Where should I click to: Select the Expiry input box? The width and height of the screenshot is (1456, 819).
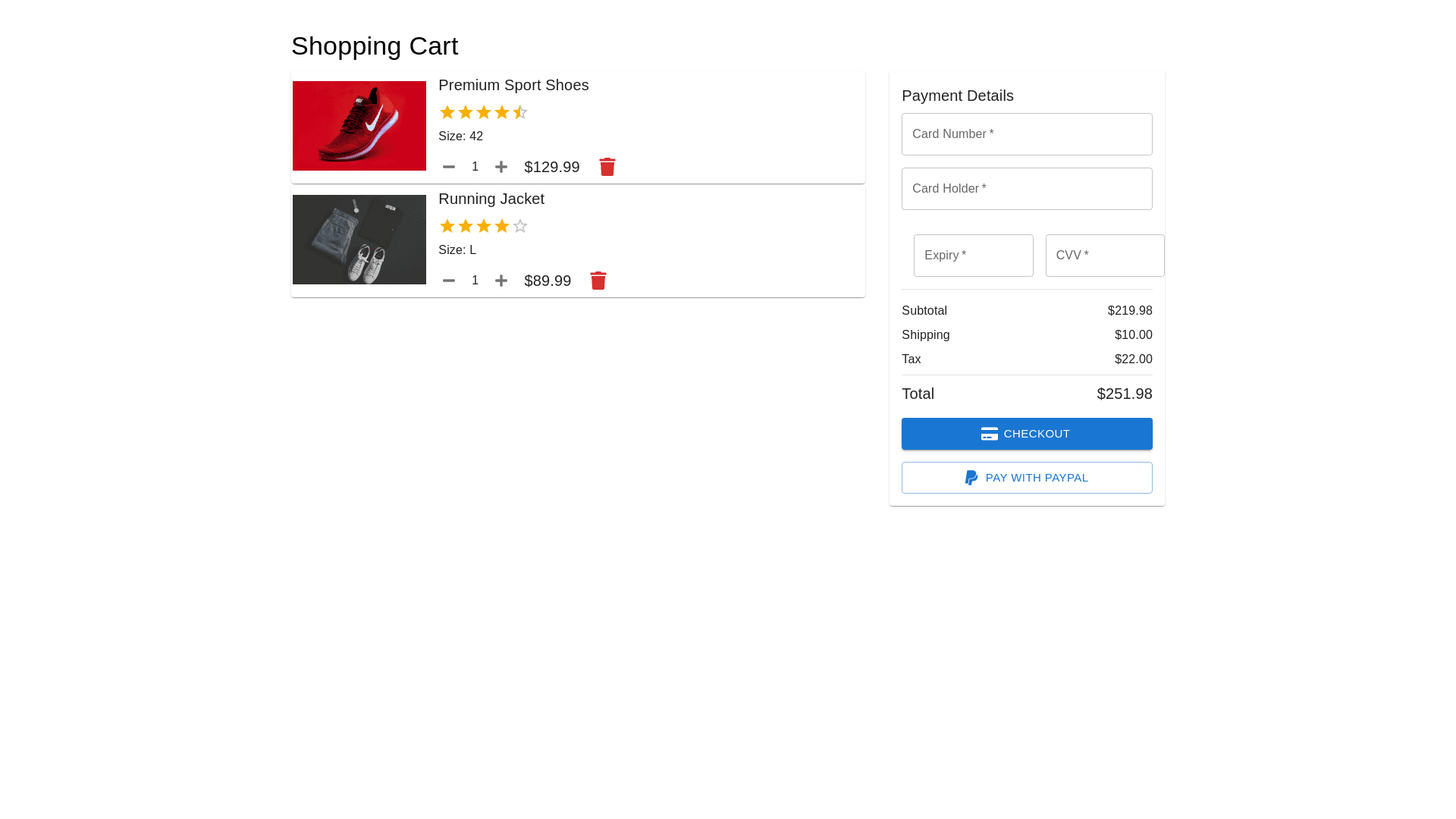[973, 256]
